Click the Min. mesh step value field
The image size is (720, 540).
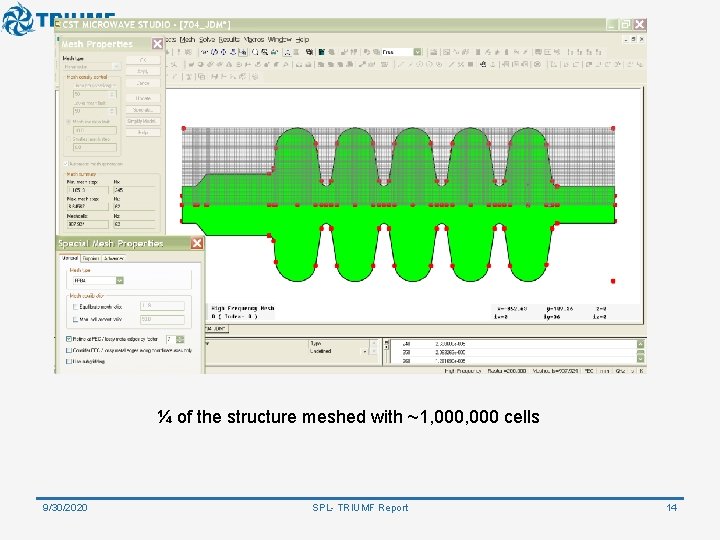pyautogui.click(x=88, y=190)
